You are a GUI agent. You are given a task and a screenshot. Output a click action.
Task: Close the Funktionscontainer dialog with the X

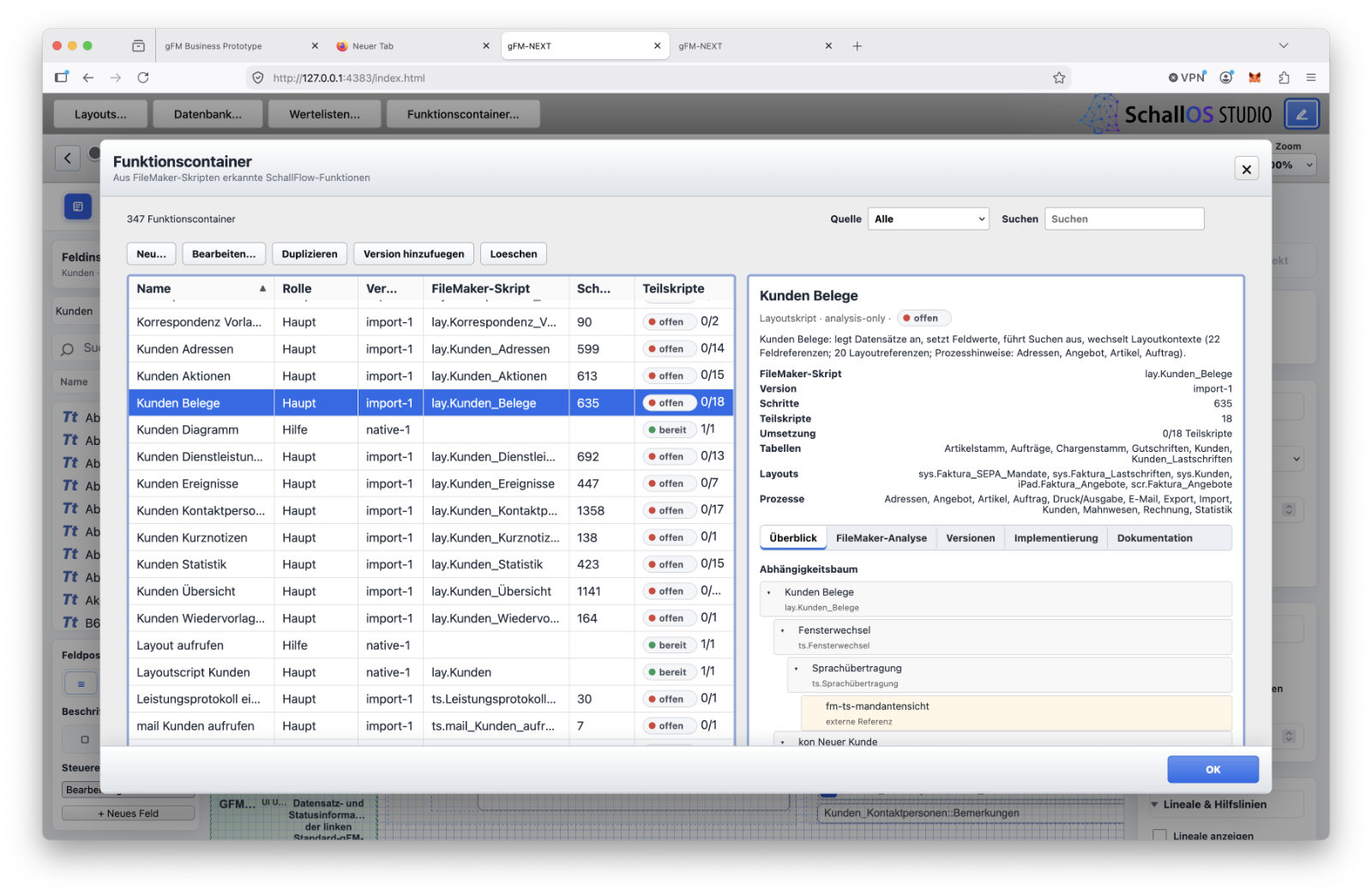pos(1246,169)
